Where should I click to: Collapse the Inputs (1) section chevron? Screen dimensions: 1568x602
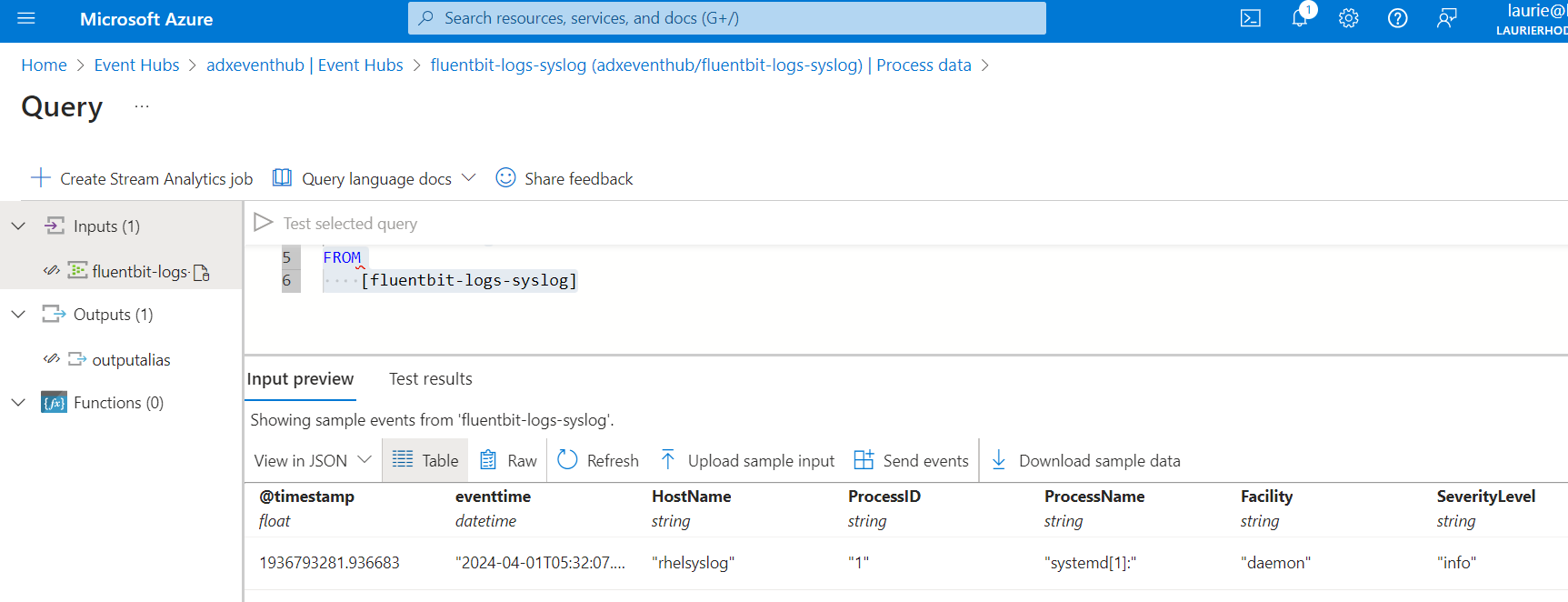[x=18, y=226]
